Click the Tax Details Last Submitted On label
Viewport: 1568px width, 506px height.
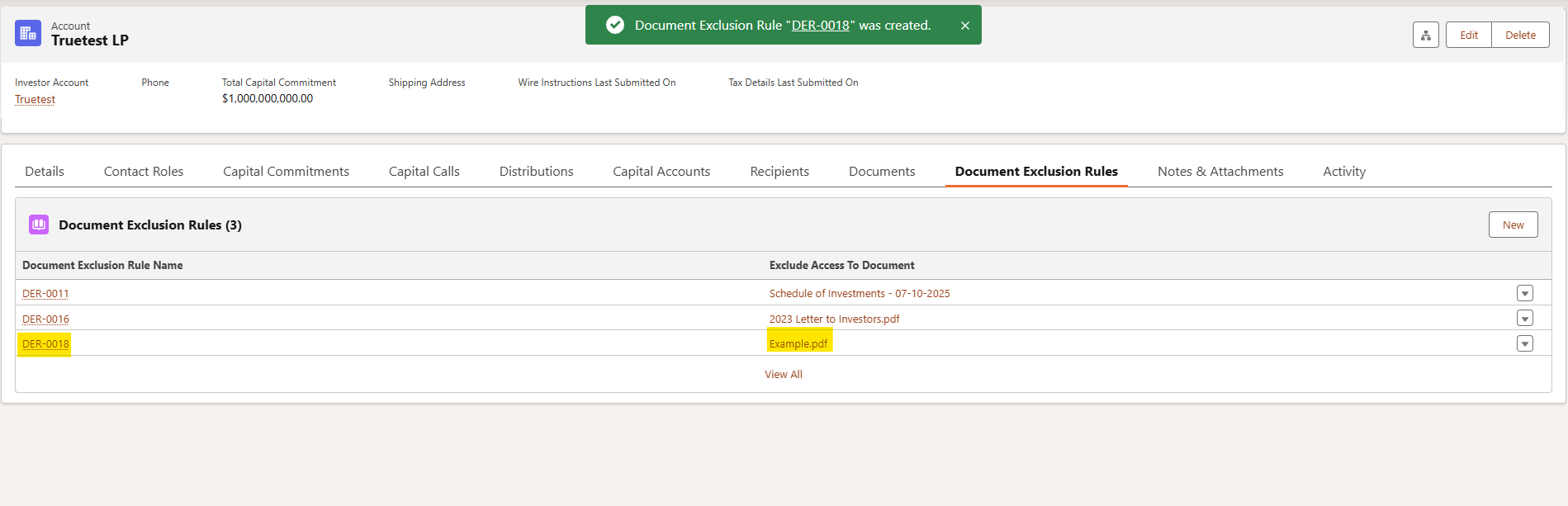tap(793, 83)
